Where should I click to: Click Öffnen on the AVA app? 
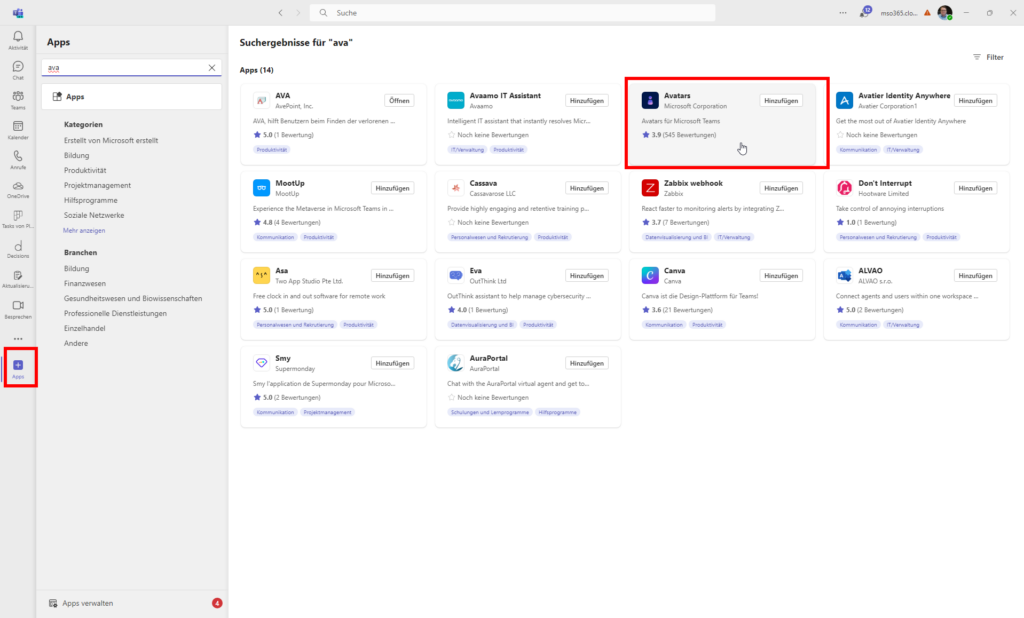click(399, 101)
